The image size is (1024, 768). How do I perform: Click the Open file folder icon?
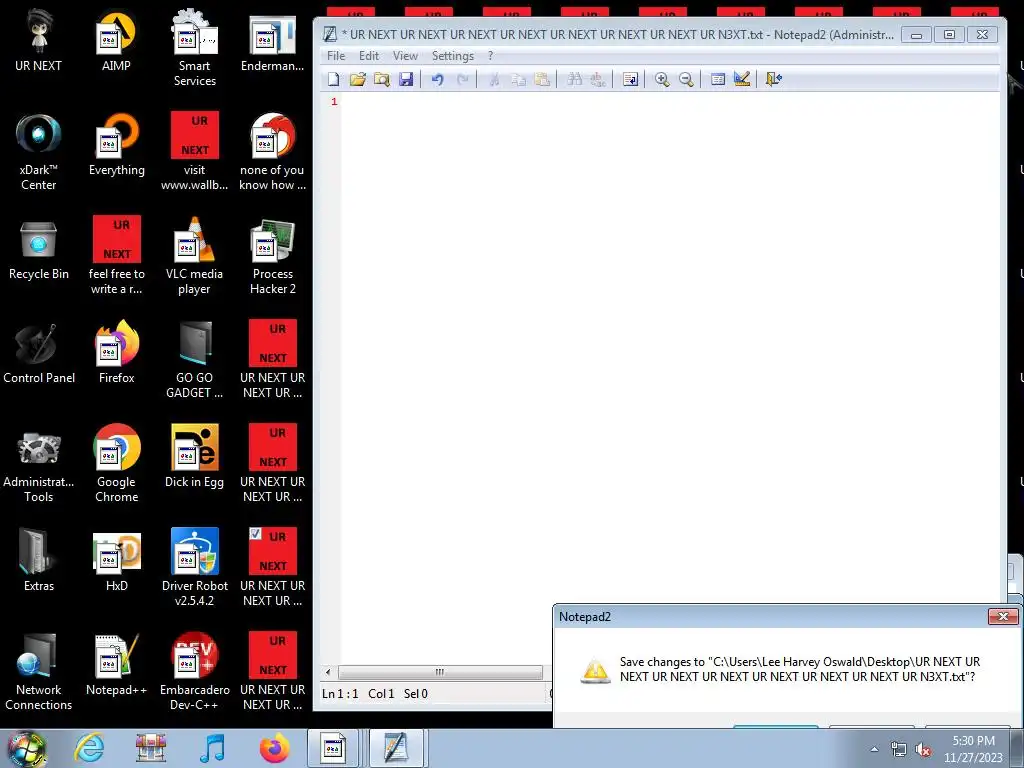(x=357, y=80)
